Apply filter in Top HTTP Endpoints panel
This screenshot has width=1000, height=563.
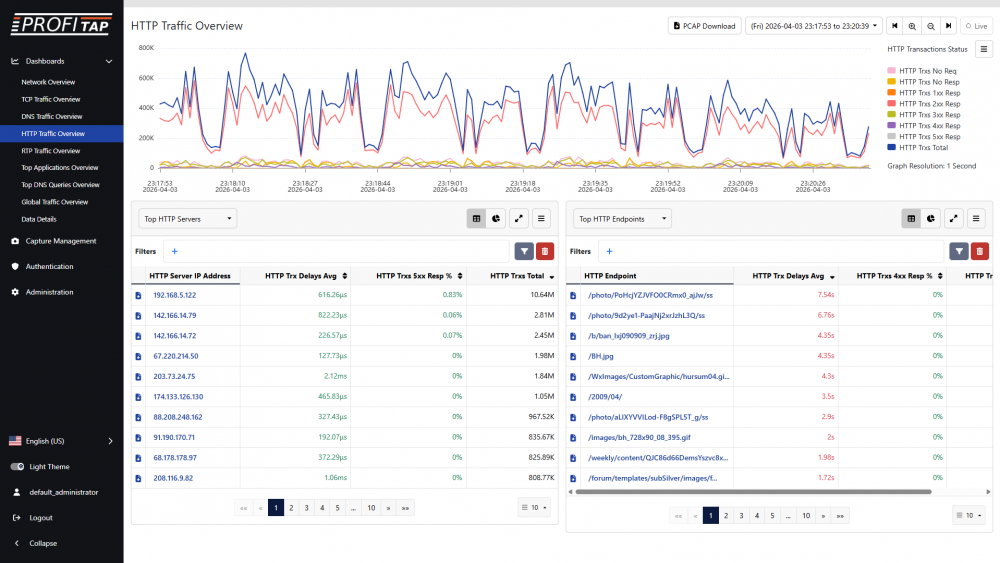[959, 252]
